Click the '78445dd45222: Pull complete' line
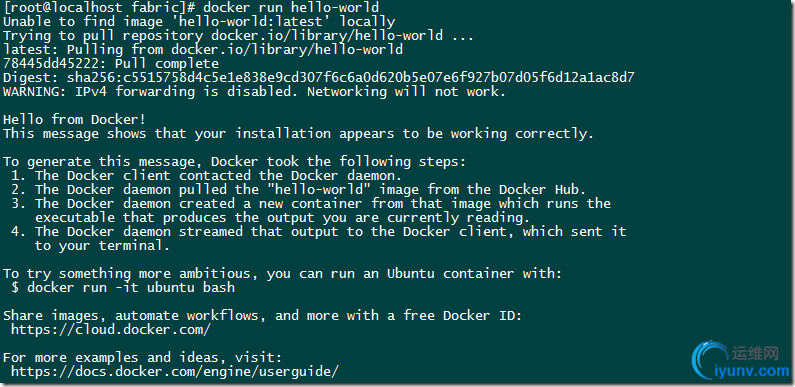 pyautogui.click(x=111, y=64)
